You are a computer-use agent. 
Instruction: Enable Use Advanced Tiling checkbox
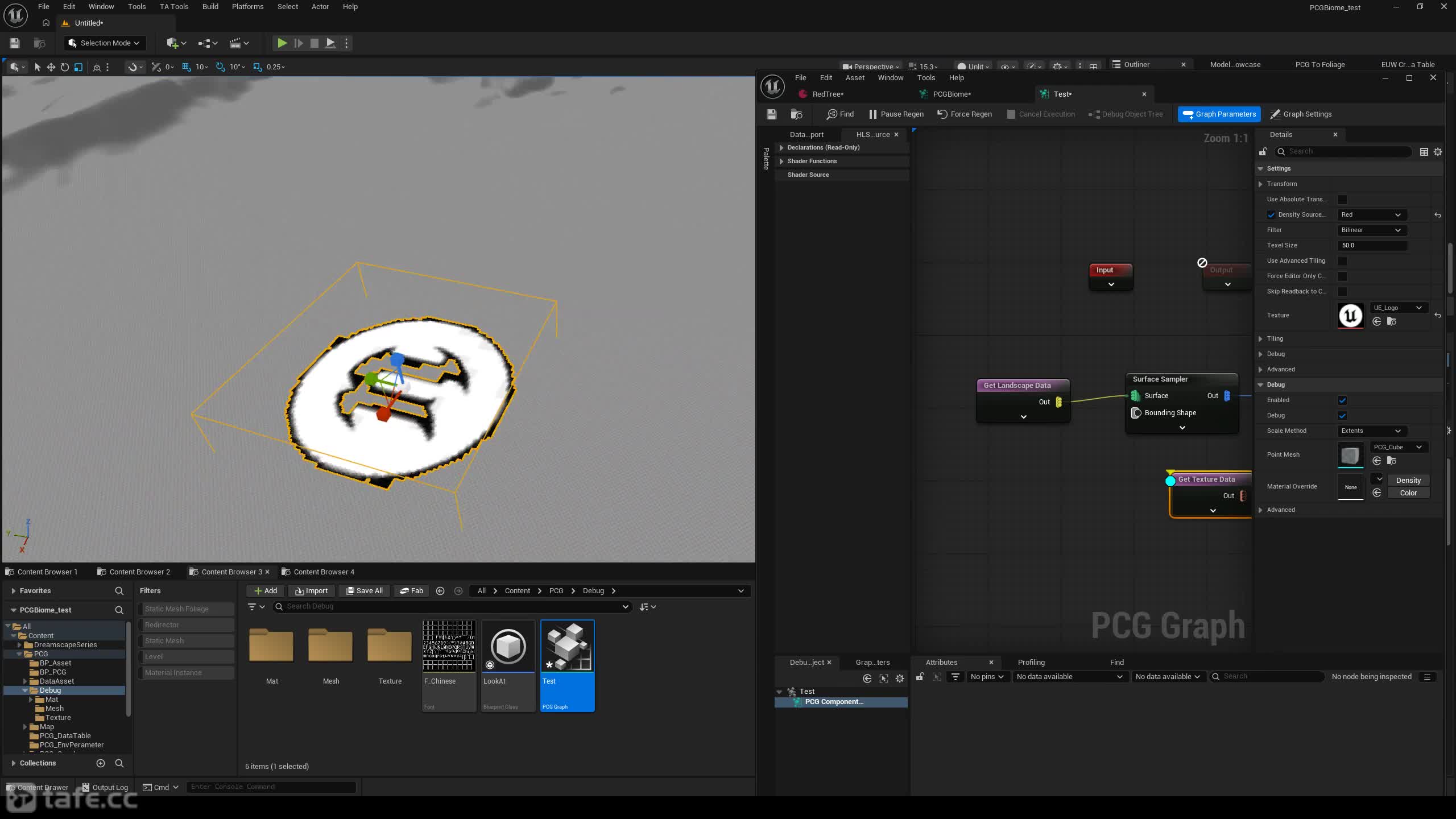tap(1342, 261)
